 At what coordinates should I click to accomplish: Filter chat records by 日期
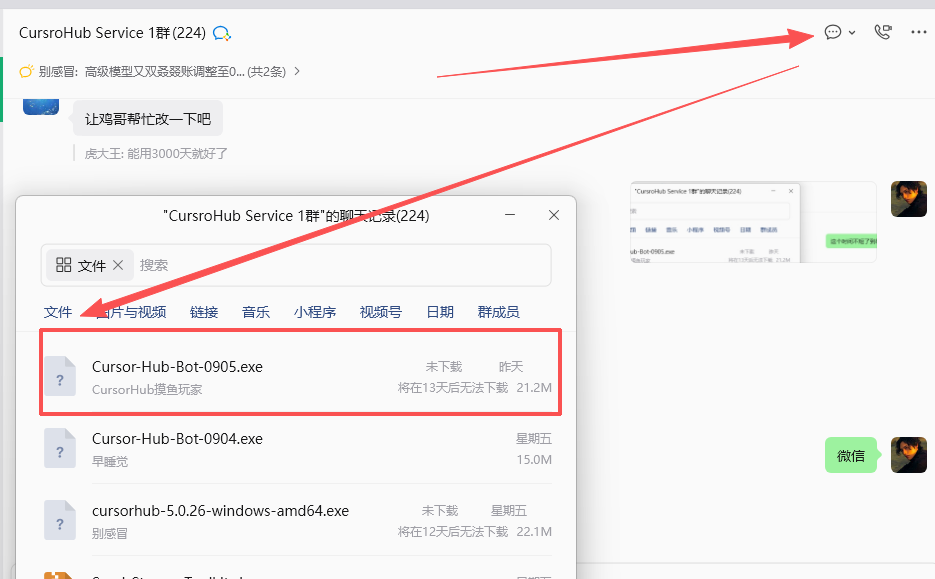point(440,312)
